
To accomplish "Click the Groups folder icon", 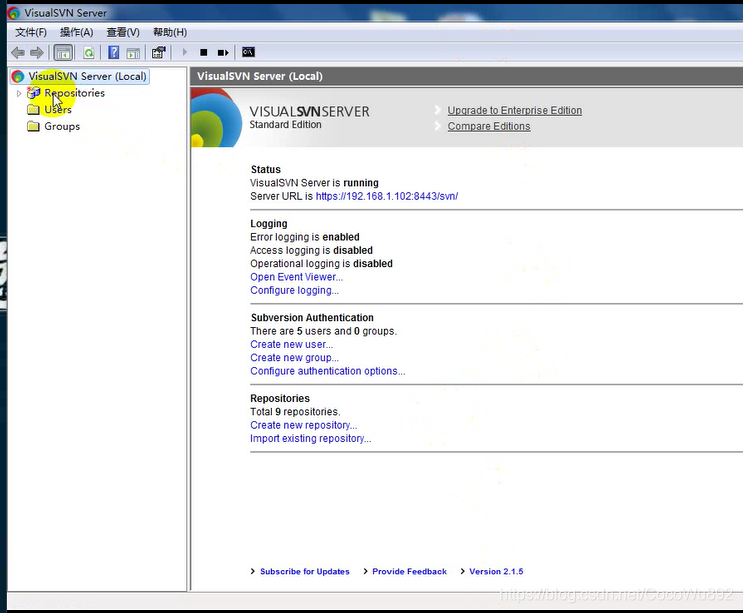I will pyautogui.click(x=33, y=126).
